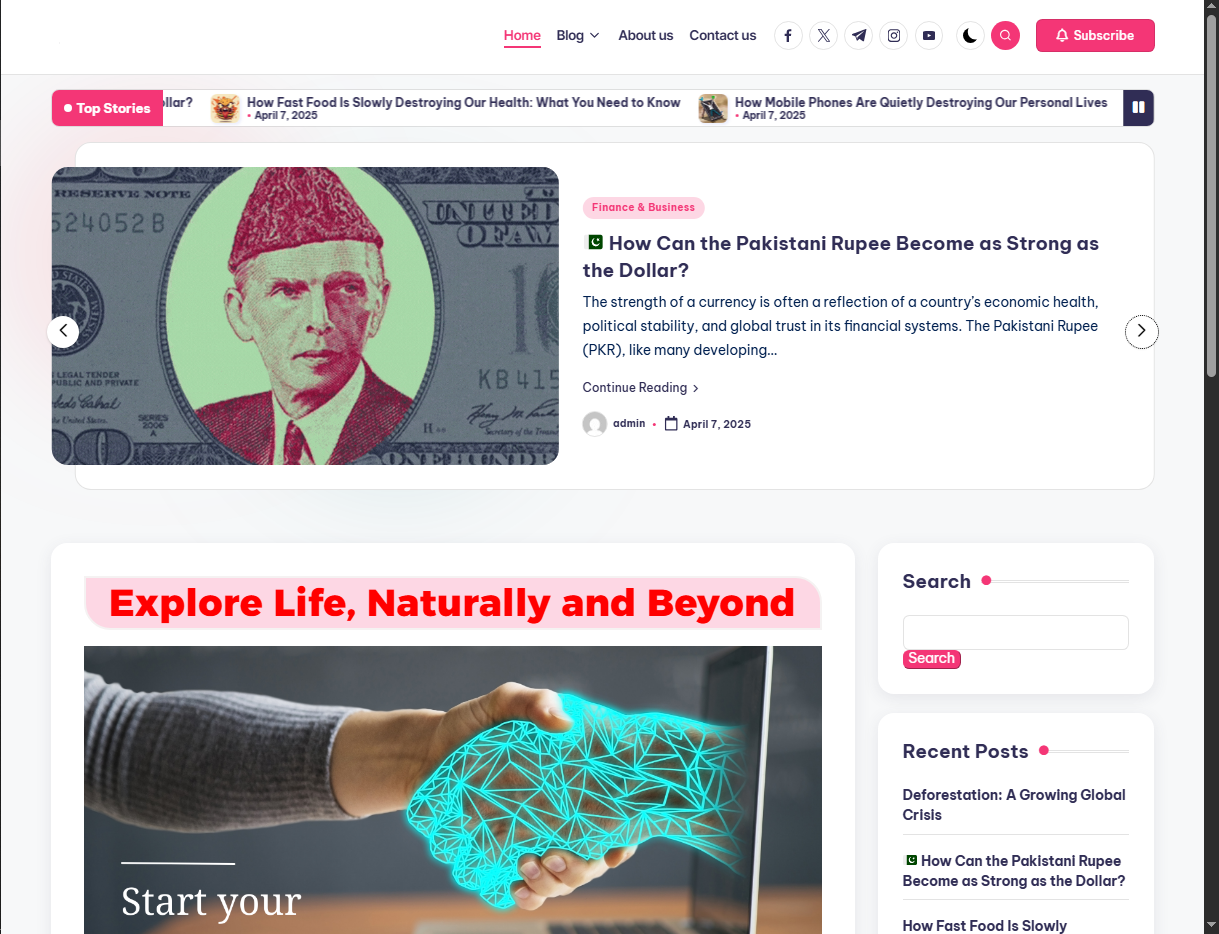The height and width of the screenshot is (934, 1219).
Task: Open the Instagram social icon
Action: click(894, 36)
